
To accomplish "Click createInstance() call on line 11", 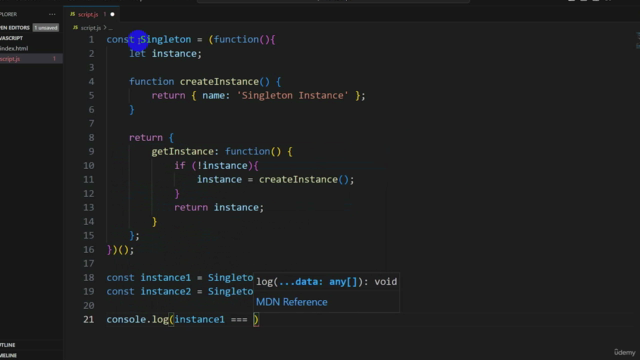I will point(304,180).
